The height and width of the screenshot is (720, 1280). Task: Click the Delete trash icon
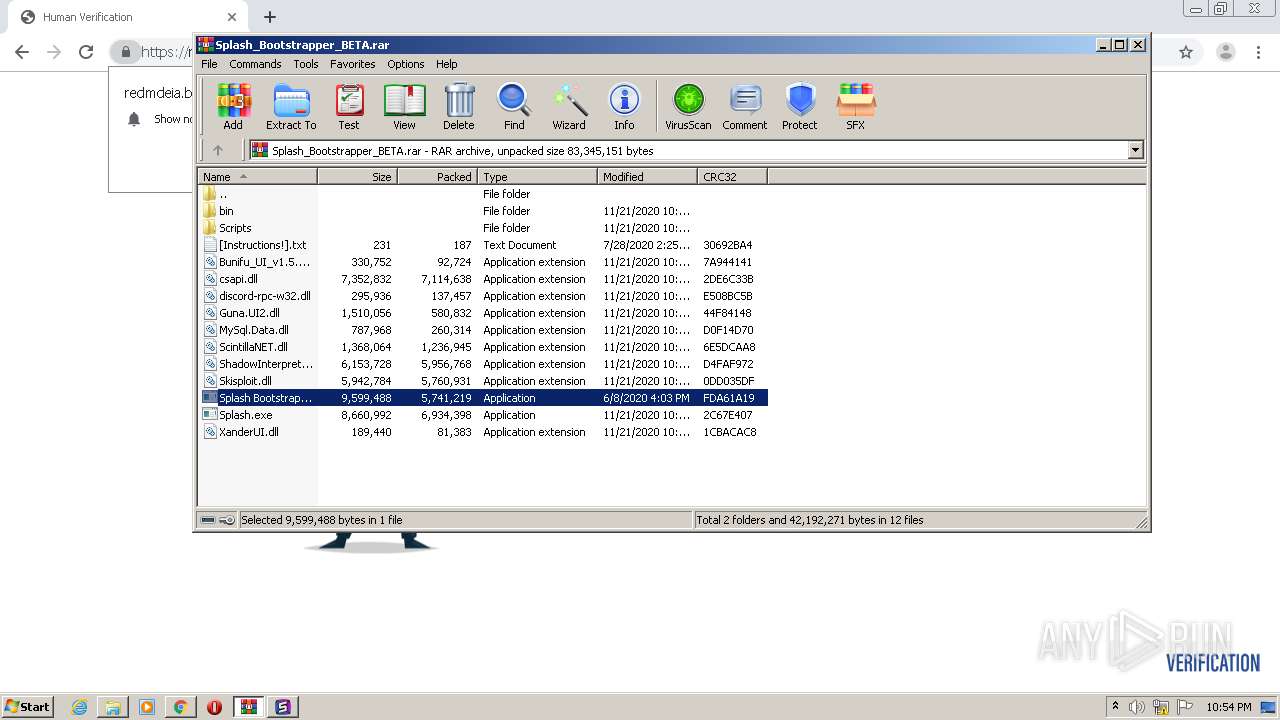click(459, 106)
